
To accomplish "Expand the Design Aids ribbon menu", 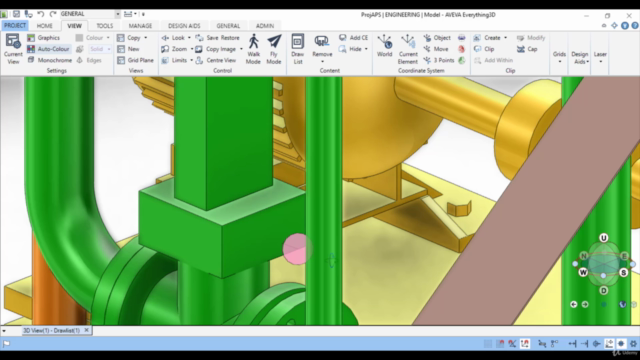I will click(x=580, y=57).
